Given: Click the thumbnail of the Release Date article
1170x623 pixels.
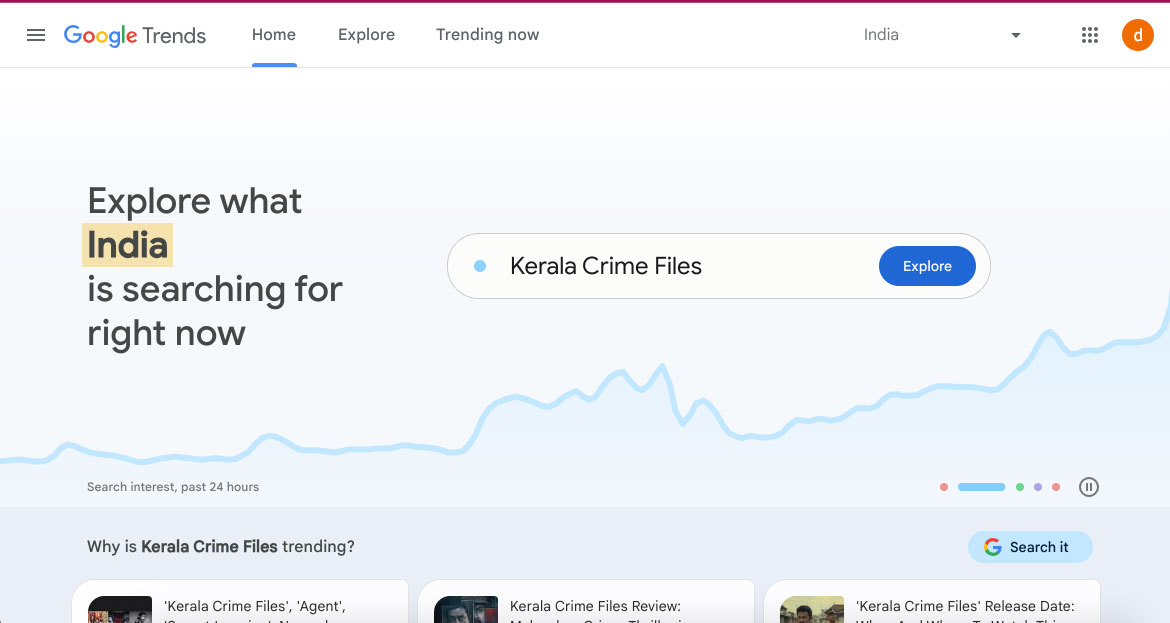Looking at the screenshot, I should coord(812,610).
